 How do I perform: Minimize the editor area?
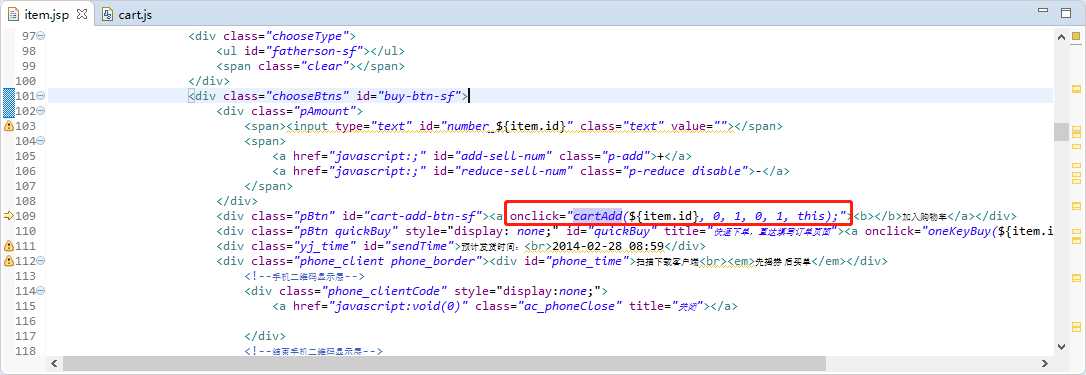coord(1044,11)
